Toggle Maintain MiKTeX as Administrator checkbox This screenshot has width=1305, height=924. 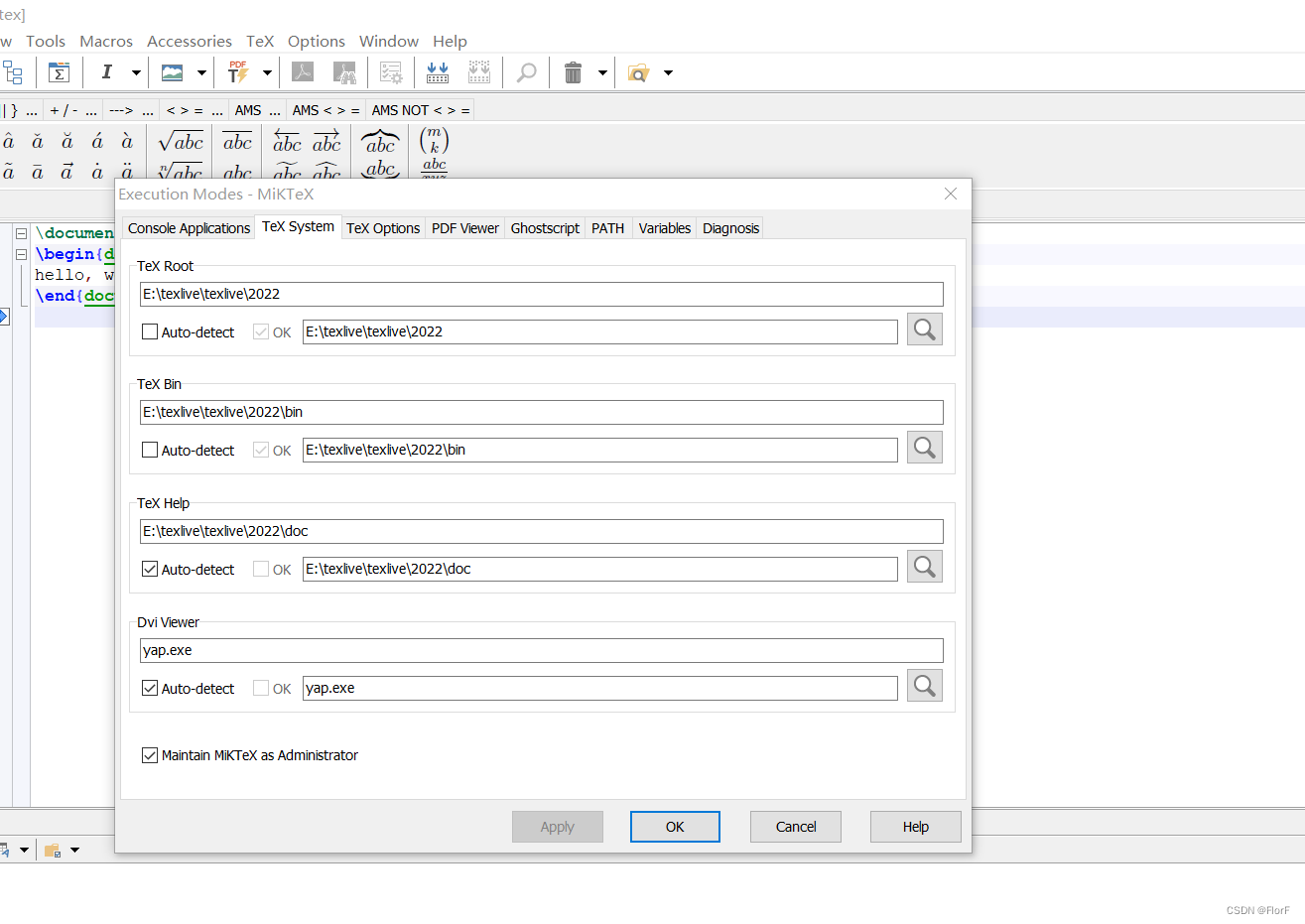point(150,755)
